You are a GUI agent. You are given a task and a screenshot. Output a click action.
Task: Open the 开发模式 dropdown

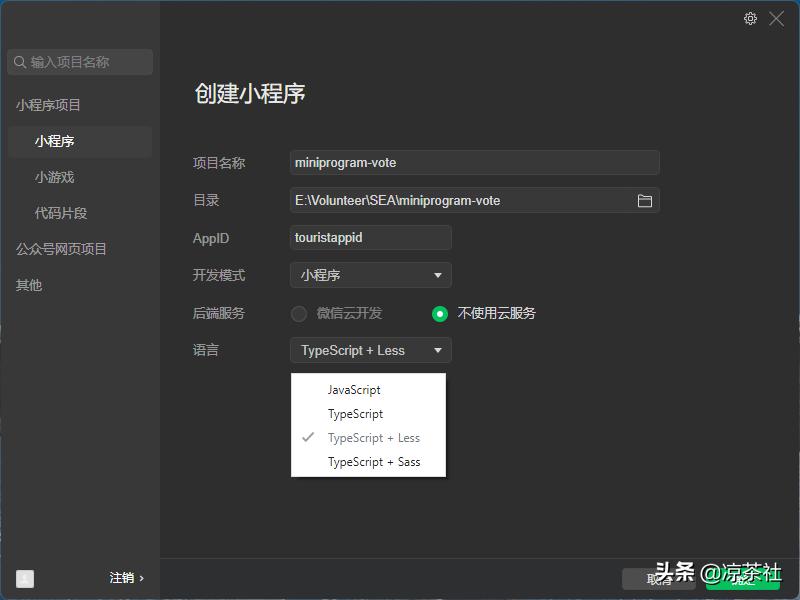(370, 275)
